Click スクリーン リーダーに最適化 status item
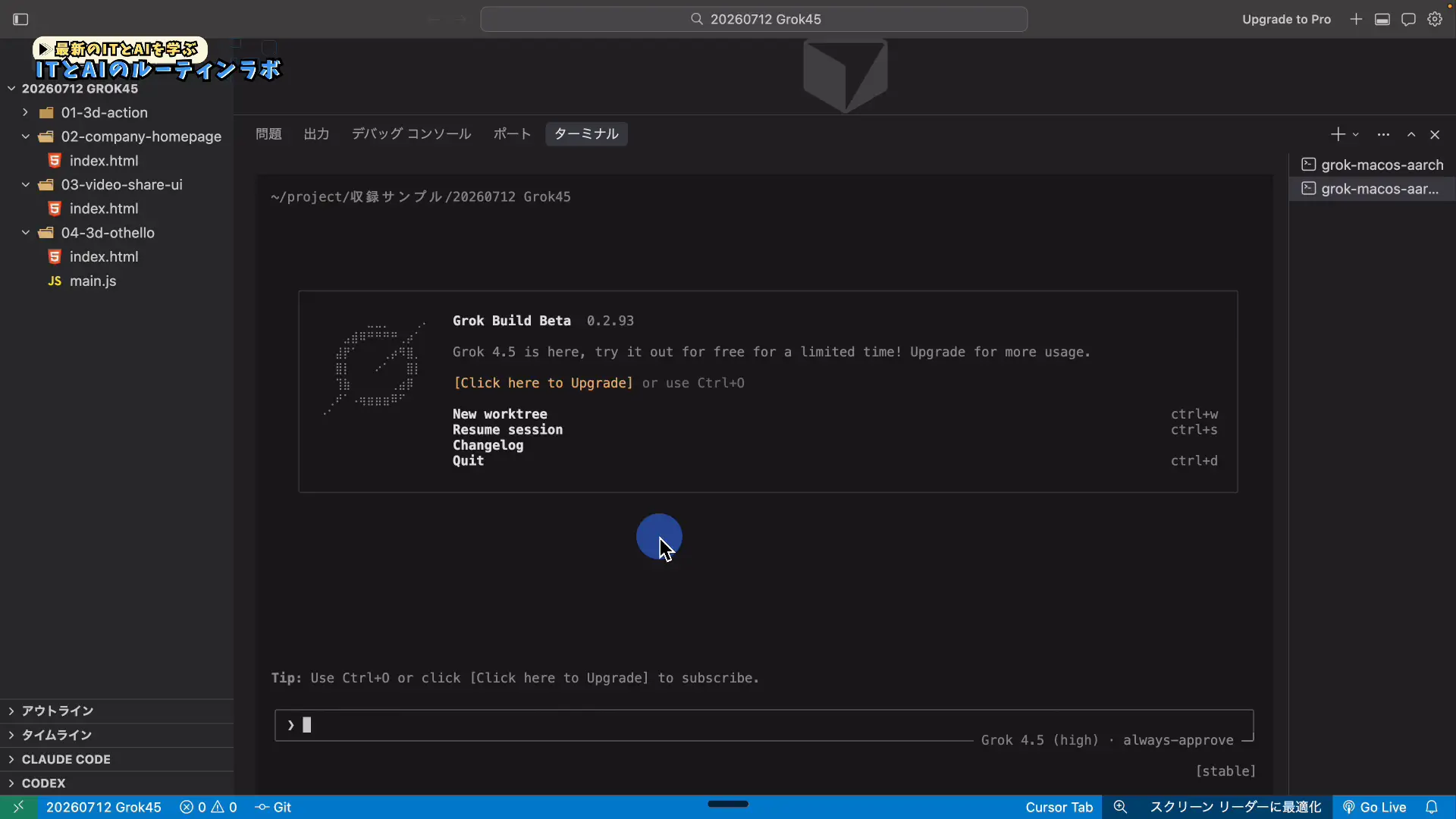Image resolution: width=1456 pixels, height=819 pixels. [1235, 807]
